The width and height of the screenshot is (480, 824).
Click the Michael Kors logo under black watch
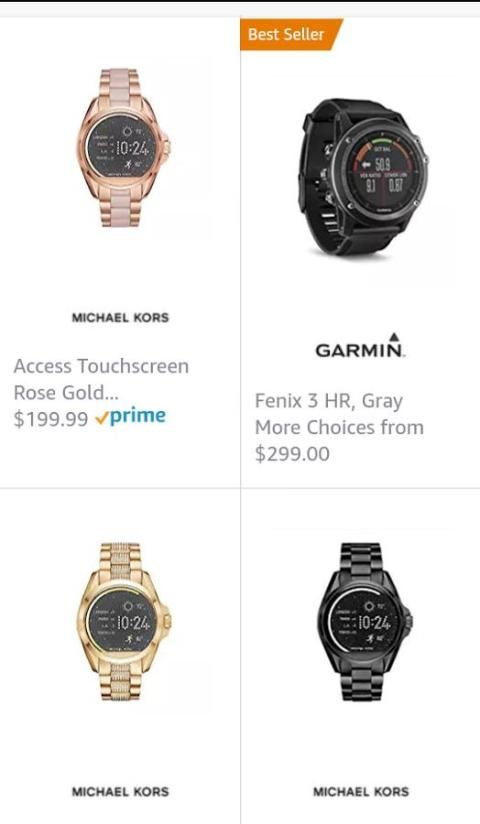tap(361, 791)
